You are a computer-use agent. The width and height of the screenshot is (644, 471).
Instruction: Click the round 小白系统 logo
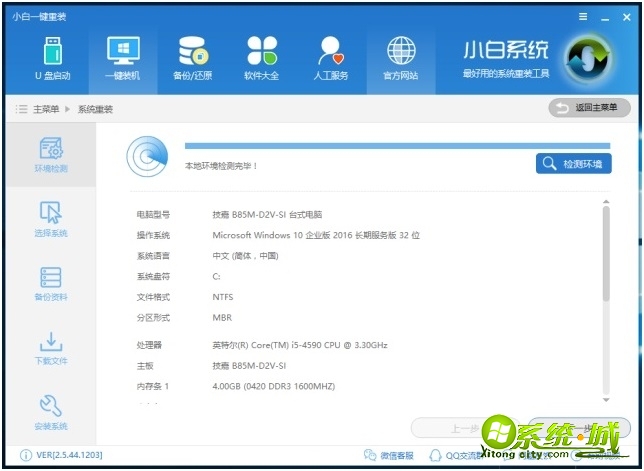pyautogui.click(x=588, y=58)
